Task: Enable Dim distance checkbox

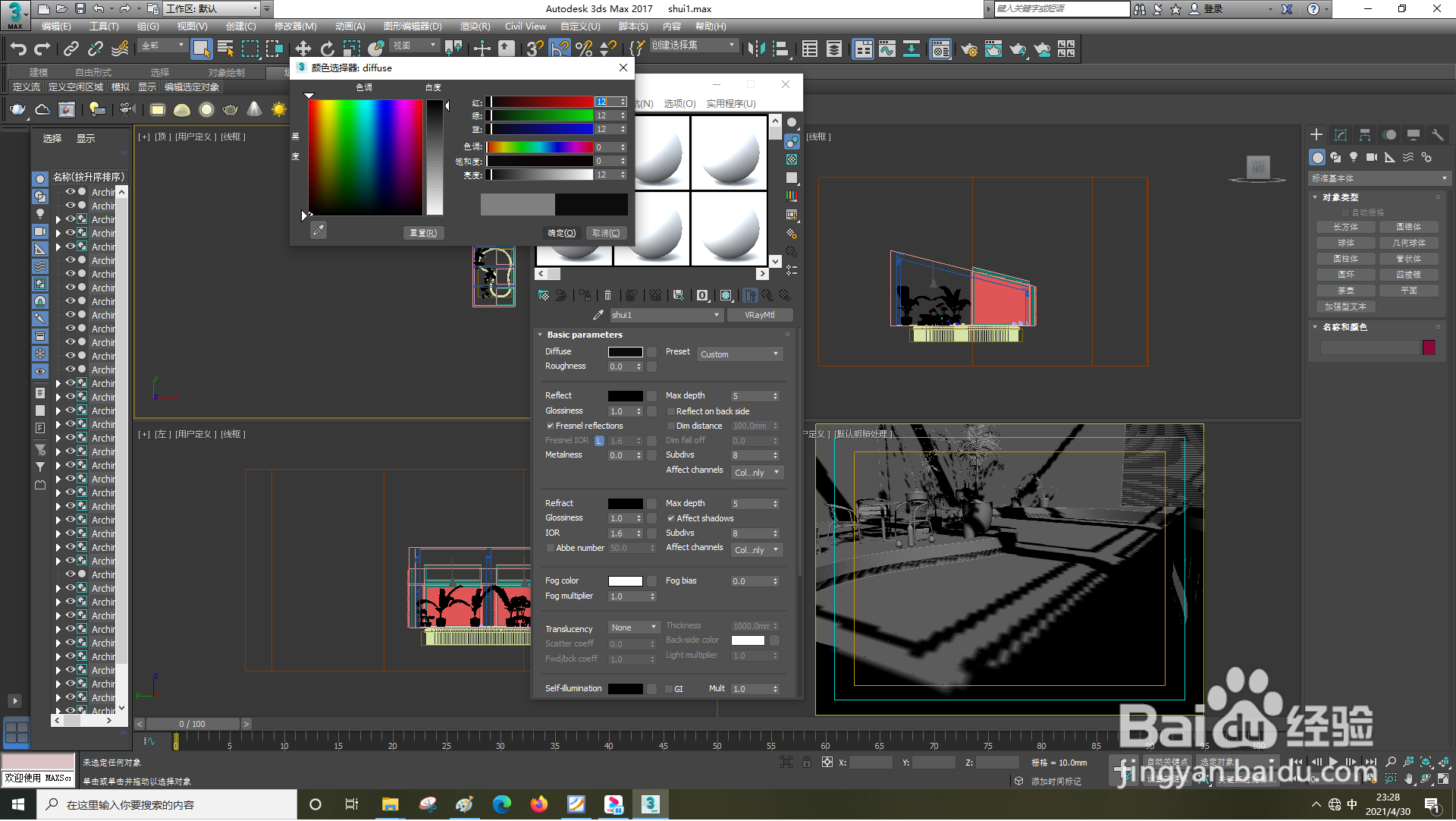Action: click(670, 426)
